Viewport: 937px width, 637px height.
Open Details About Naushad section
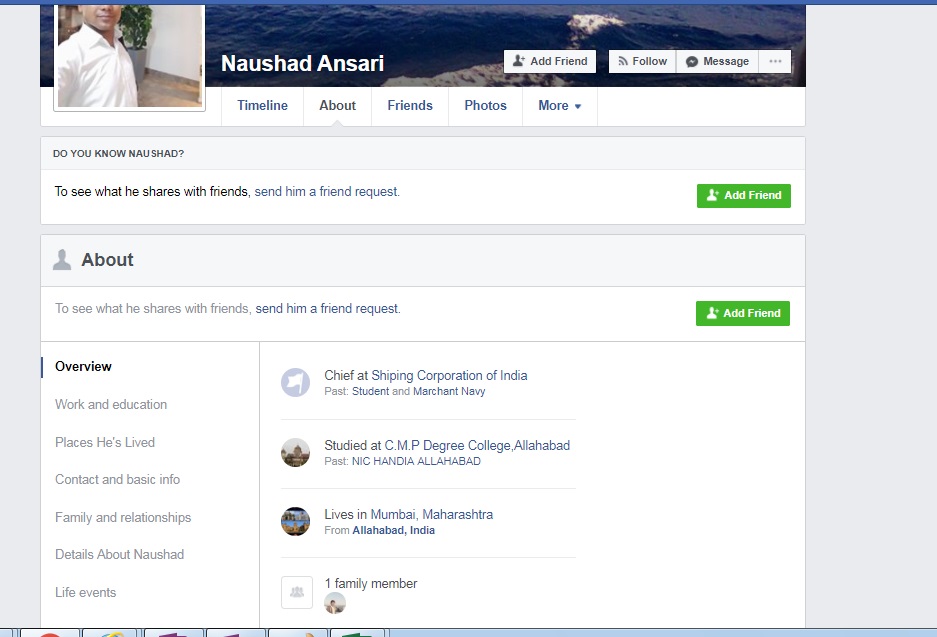[x=120, y=555]
